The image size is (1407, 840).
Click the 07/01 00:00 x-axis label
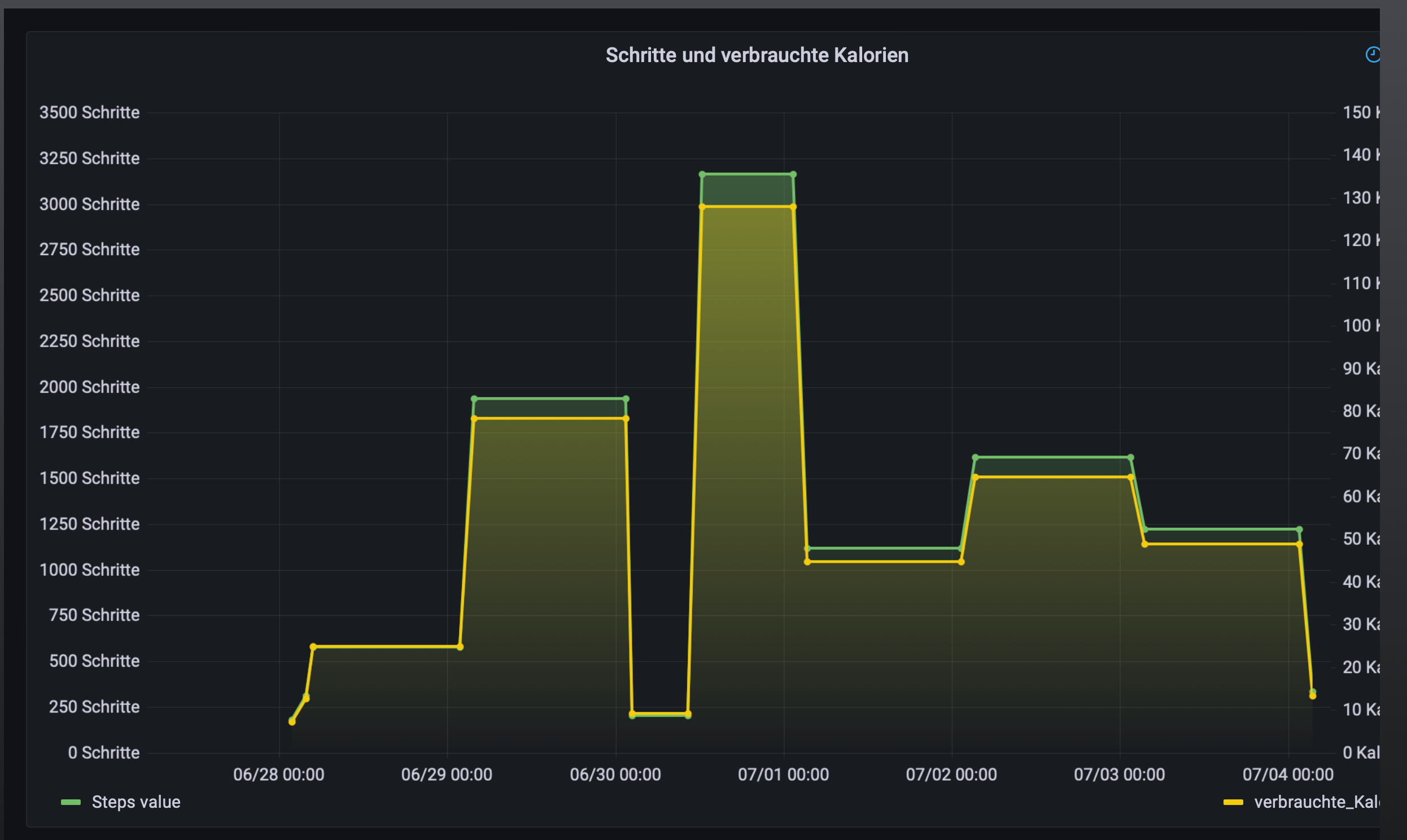(783, 775)
